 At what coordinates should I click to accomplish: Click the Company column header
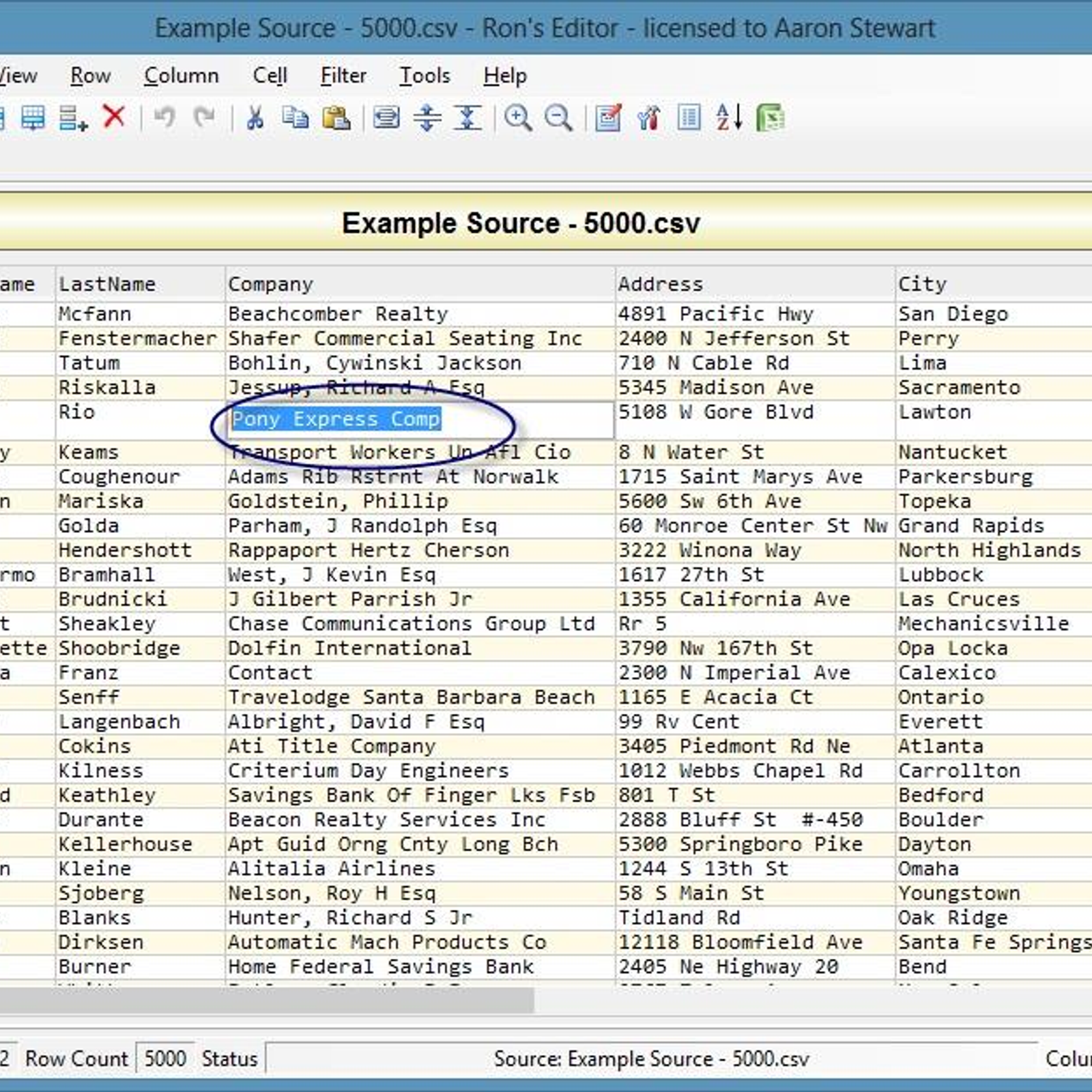point(420,284)
